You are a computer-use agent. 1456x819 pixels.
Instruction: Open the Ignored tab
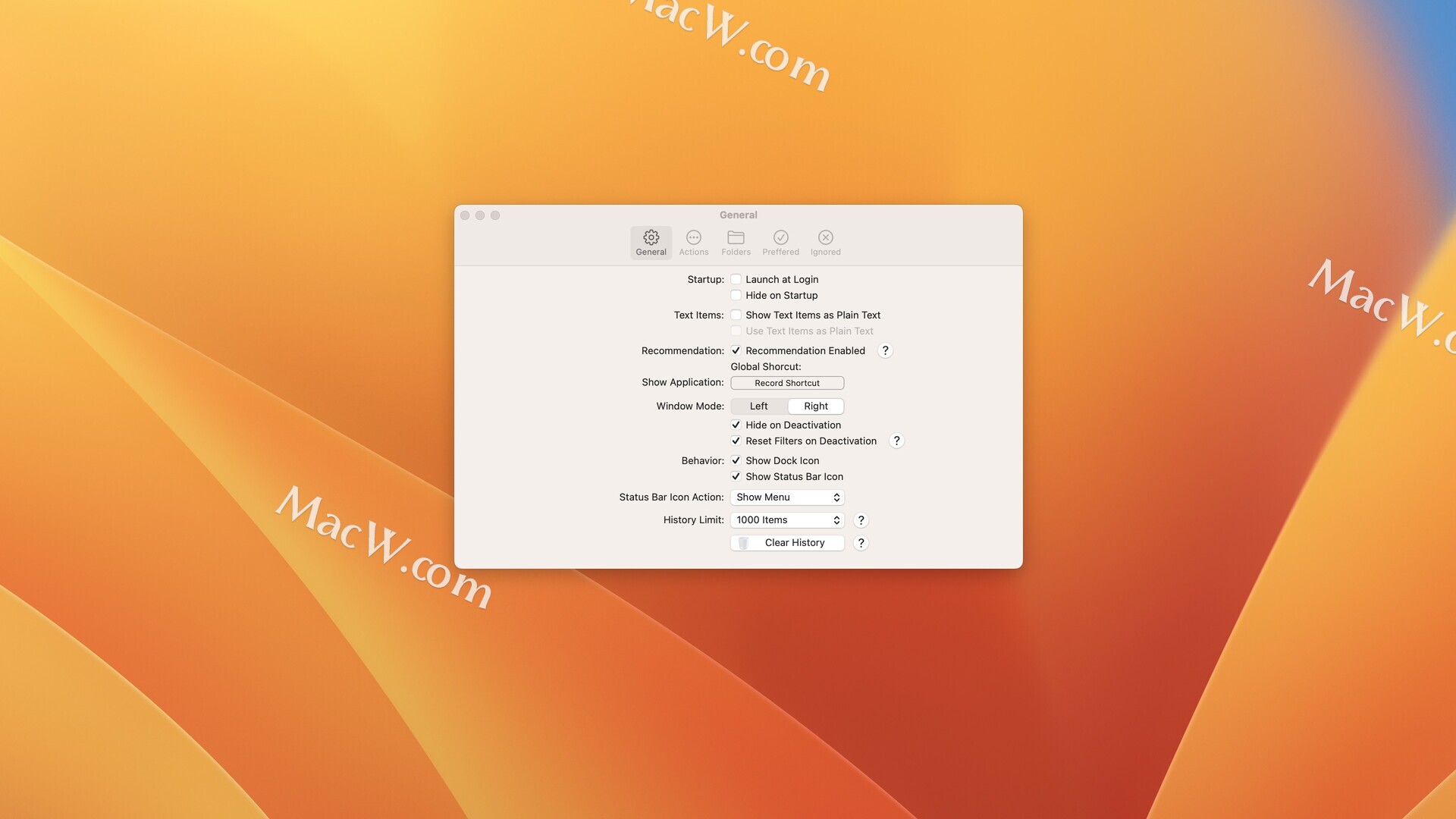pos(825,243)
